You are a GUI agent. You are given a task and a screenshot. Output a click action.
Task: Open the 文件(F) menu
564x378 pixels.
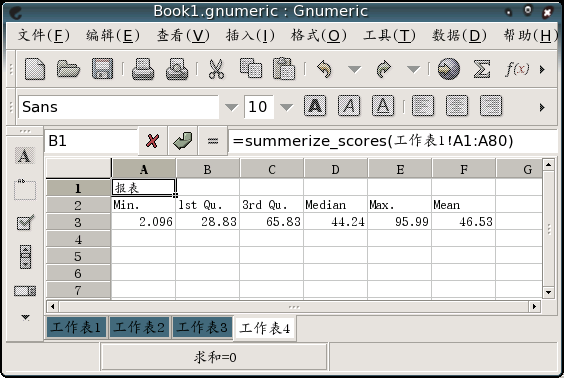point(44,35)
